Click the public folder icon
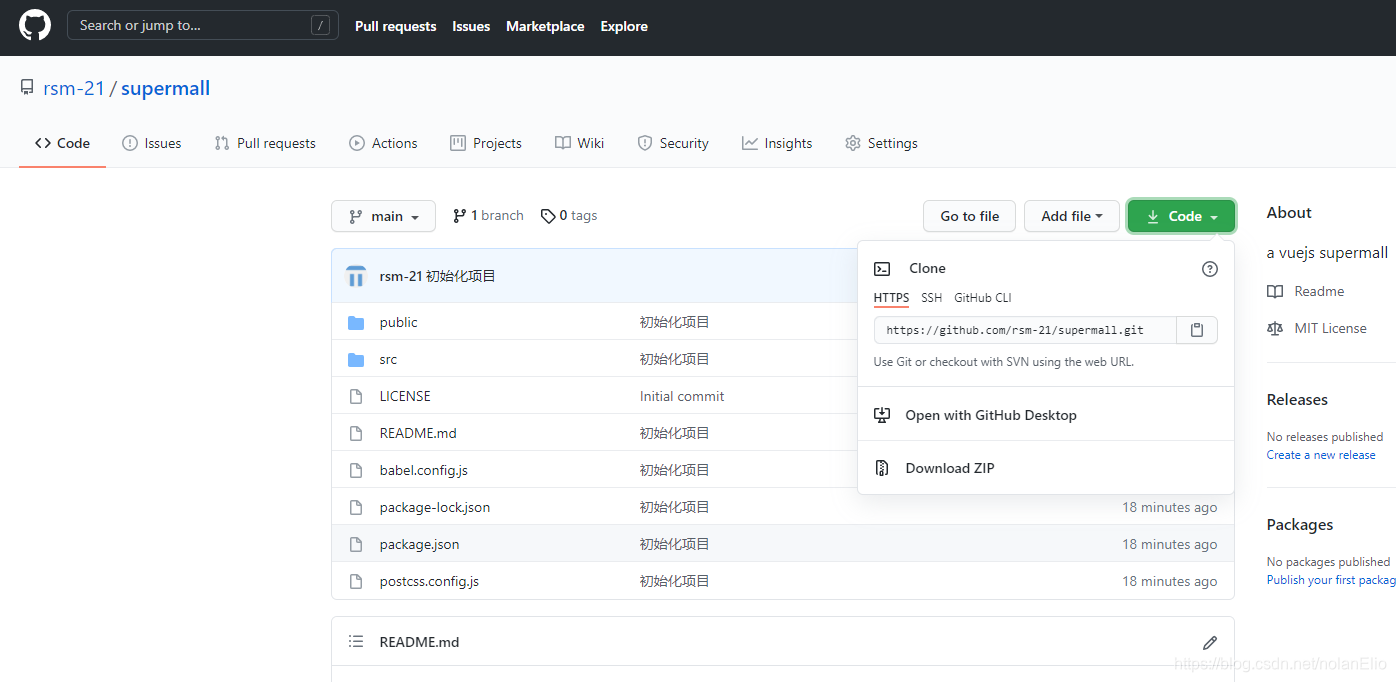This screenshot has height=682, width=1396. [x=356, y=322]
